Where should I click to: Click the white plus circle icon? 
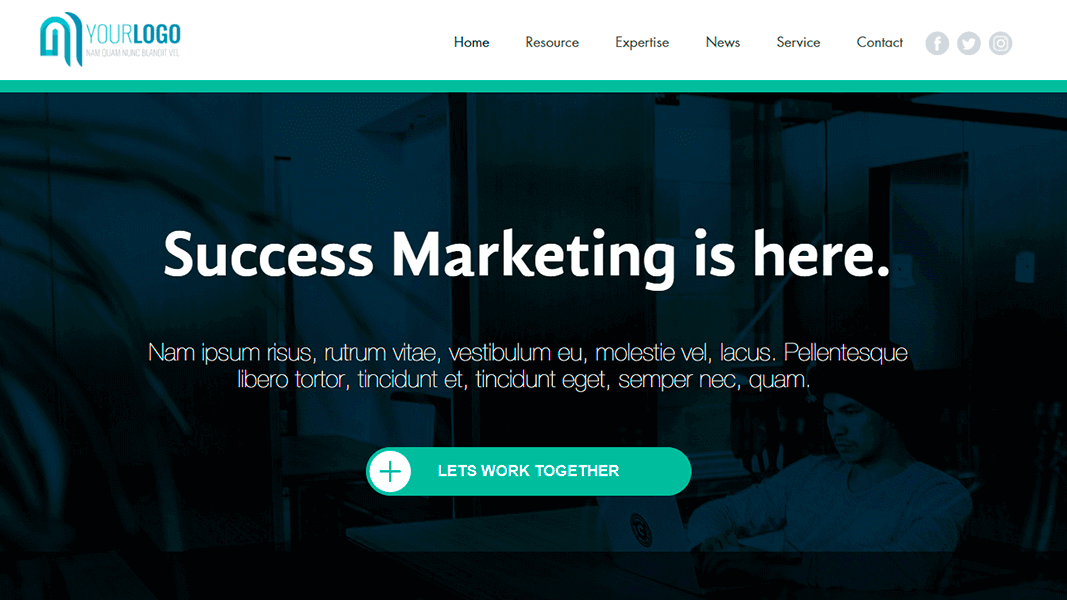390,471
